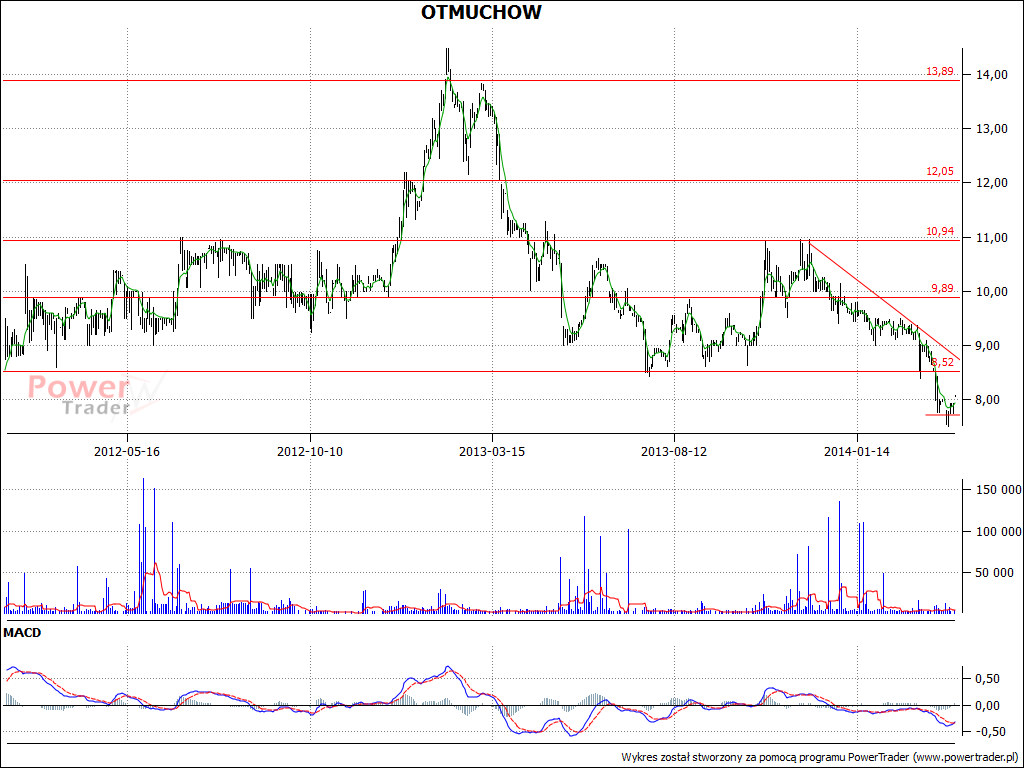
Task: Click the 12,05 red level label
Action: tap(940, 172)
